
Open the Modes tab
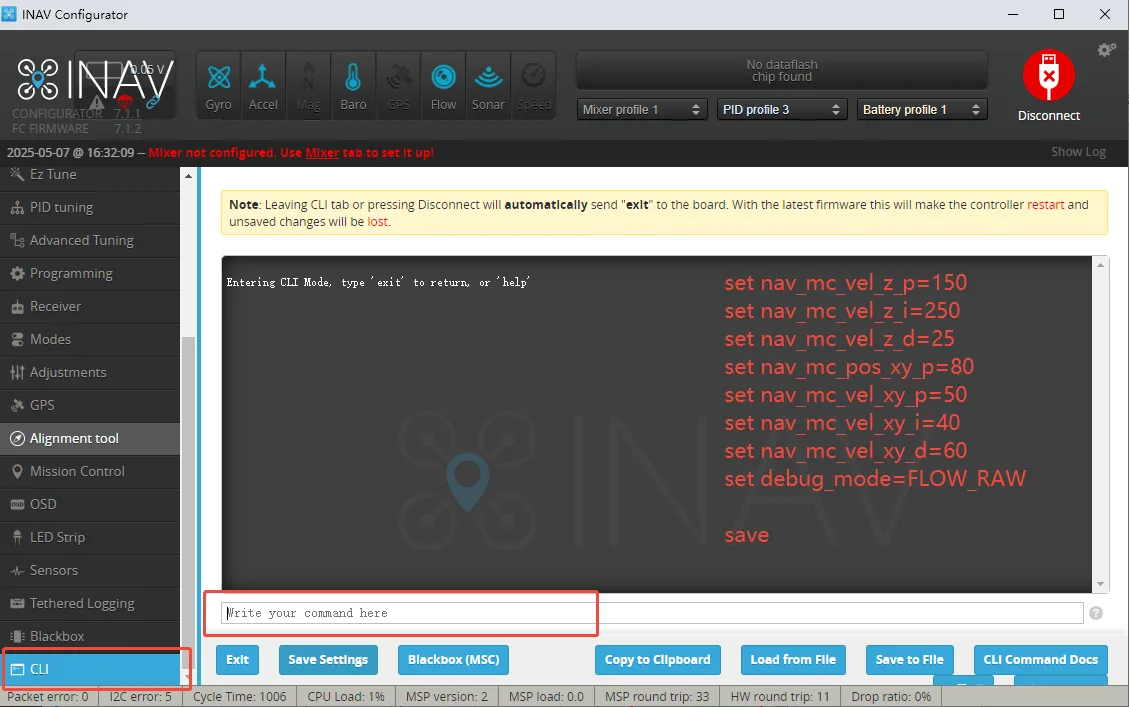pyautogui.click(x=90, y=339)
